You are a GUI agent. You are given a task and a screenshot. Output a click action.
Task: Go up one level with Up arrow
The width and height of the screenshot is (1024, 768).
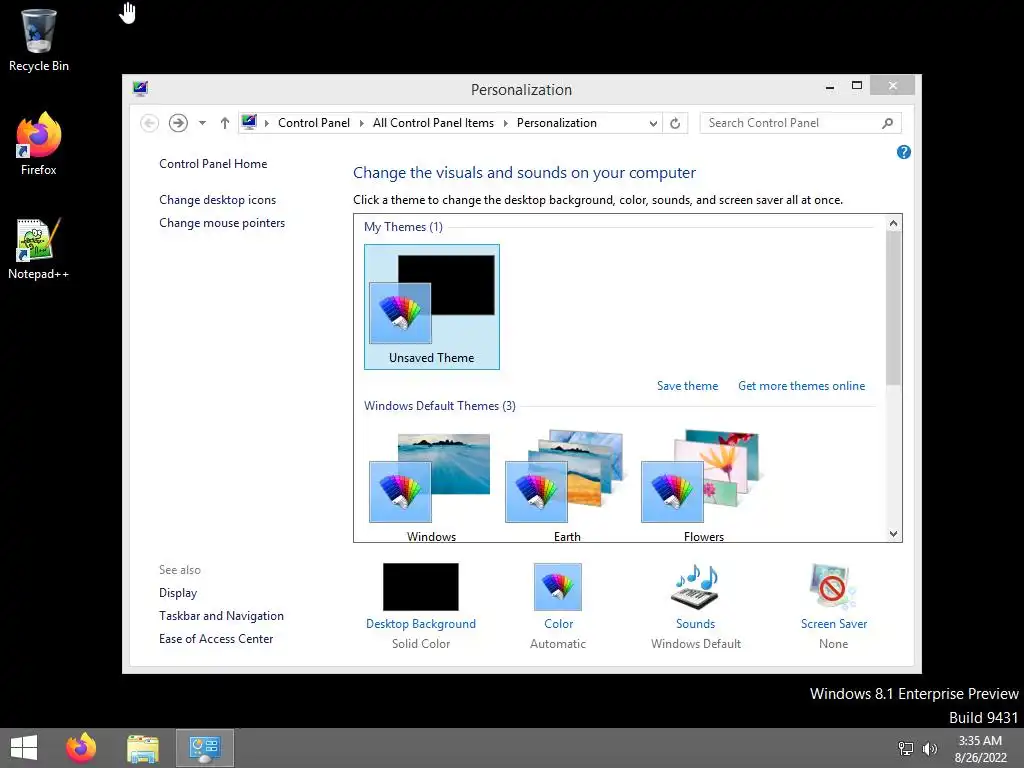[x=225, y=123]
